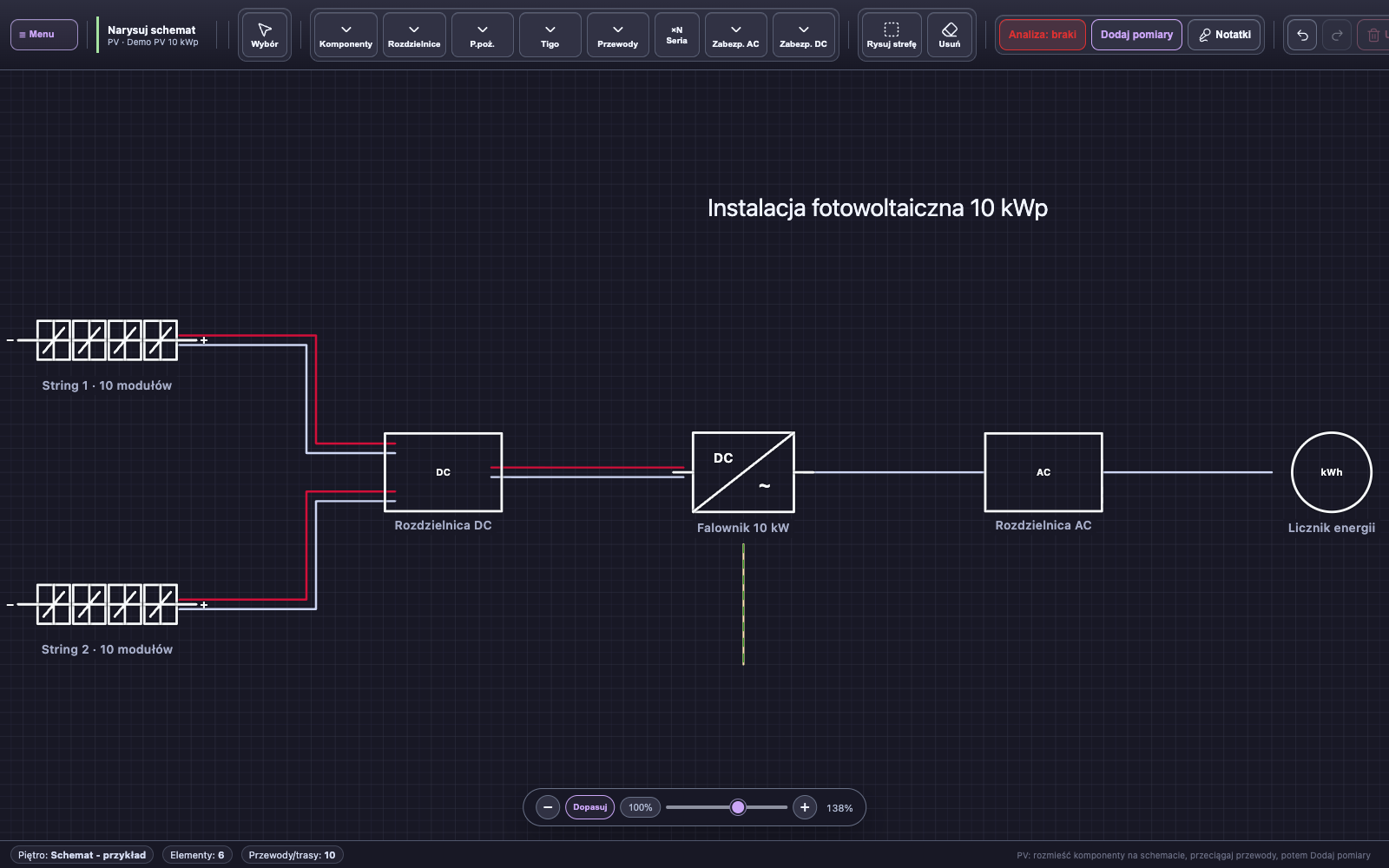Open the Notatki notes panel

point(1224,35)
